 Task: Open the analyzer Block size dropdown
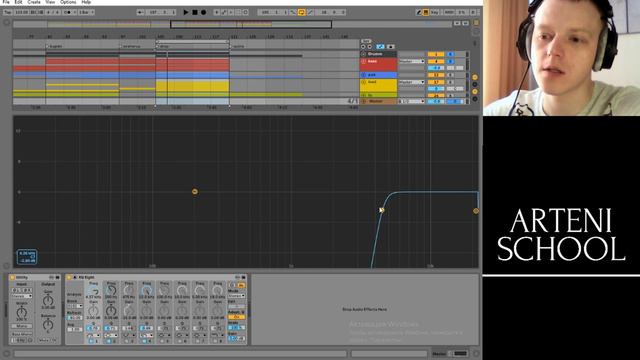pos(75,306)
